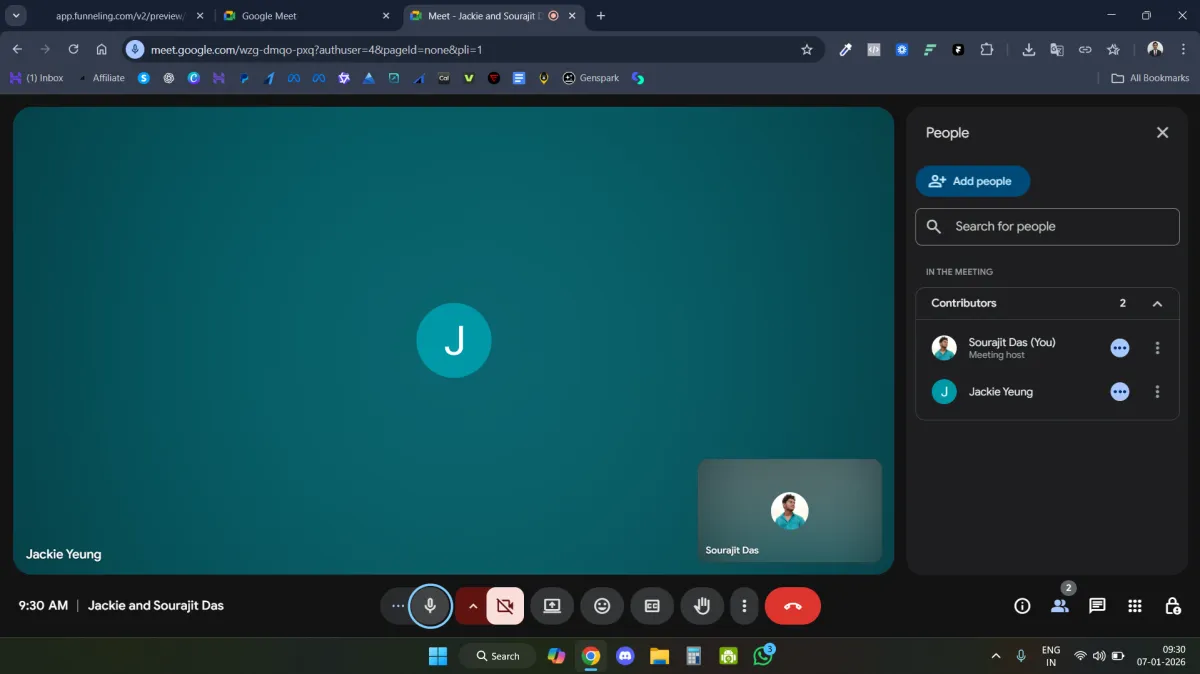Open the All Bookmarks folder
The height and width of the screenshot is (674, 1200).
point(1151,78)
